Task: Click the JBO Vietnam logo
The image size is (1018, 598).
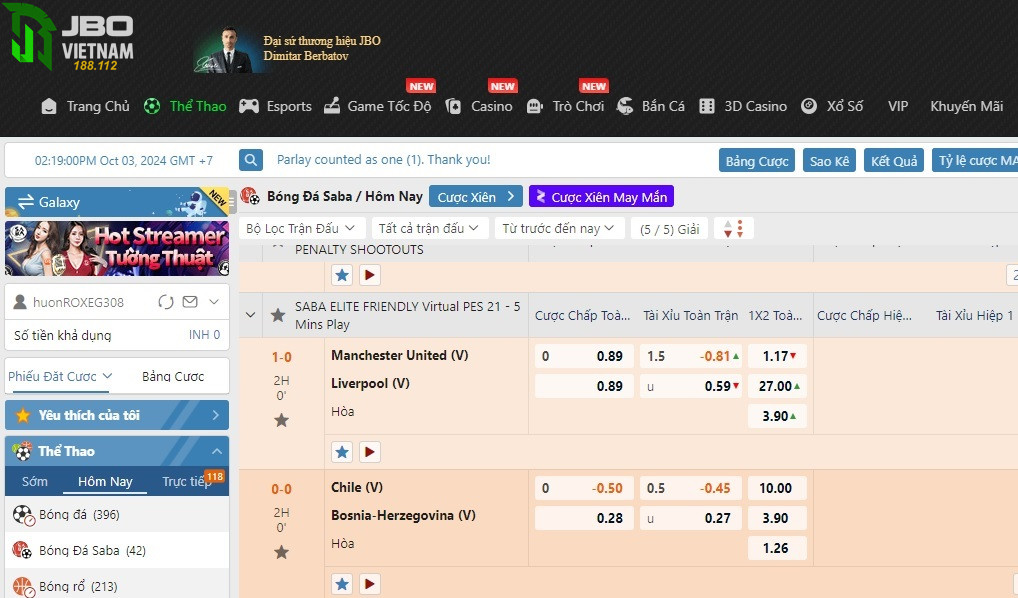Action: [x=69, y=37]
